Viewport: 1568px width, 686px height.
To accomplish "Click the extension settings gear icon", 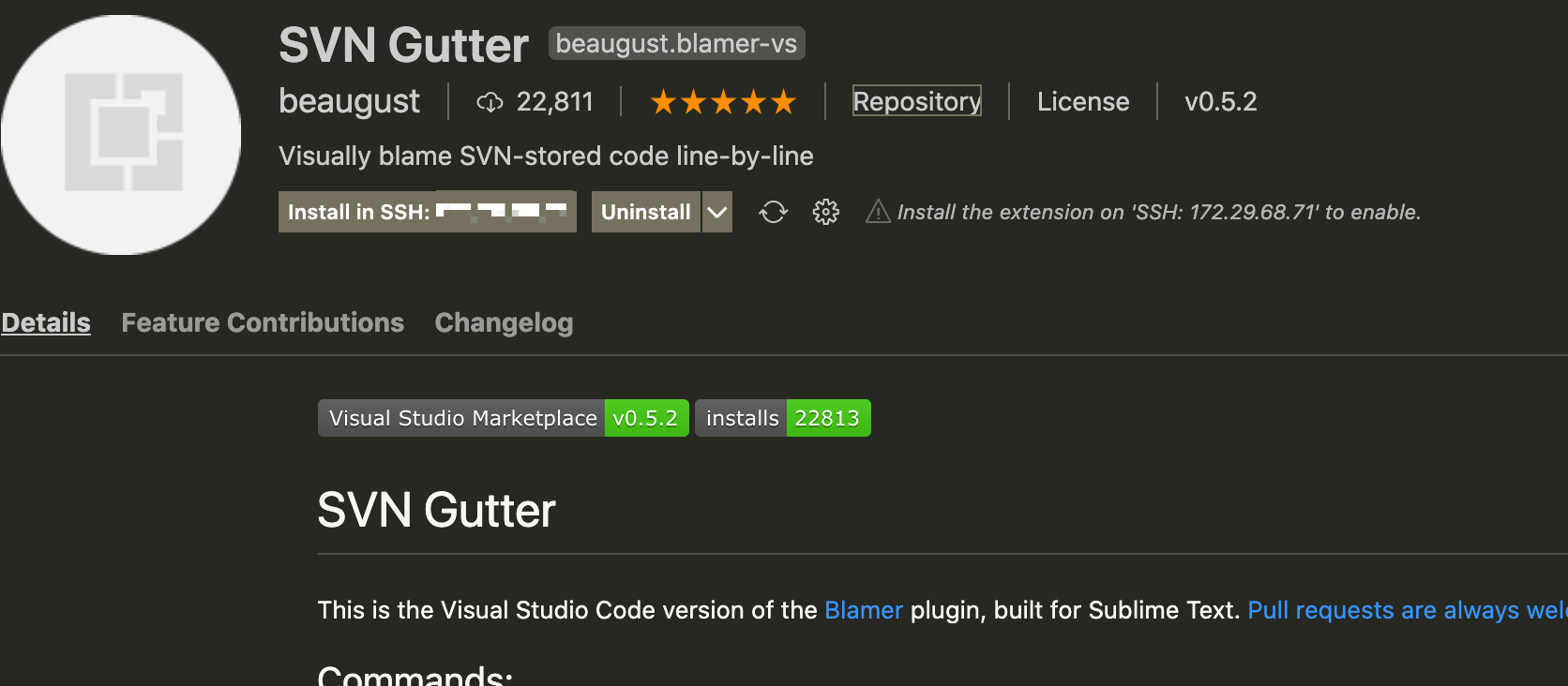I will 825,212.
